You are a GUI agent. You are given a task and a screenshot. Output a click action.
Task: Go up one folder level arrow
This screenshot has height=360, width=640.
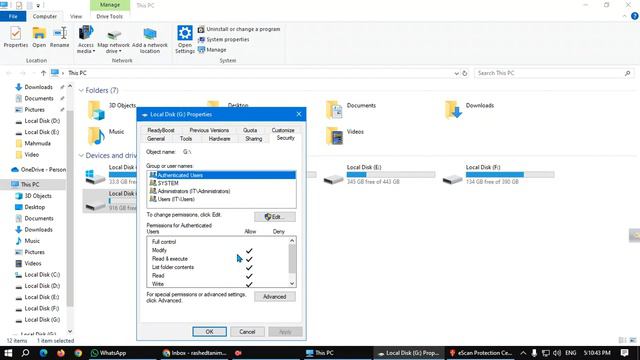pyautogui.click(x=43, y=73)
